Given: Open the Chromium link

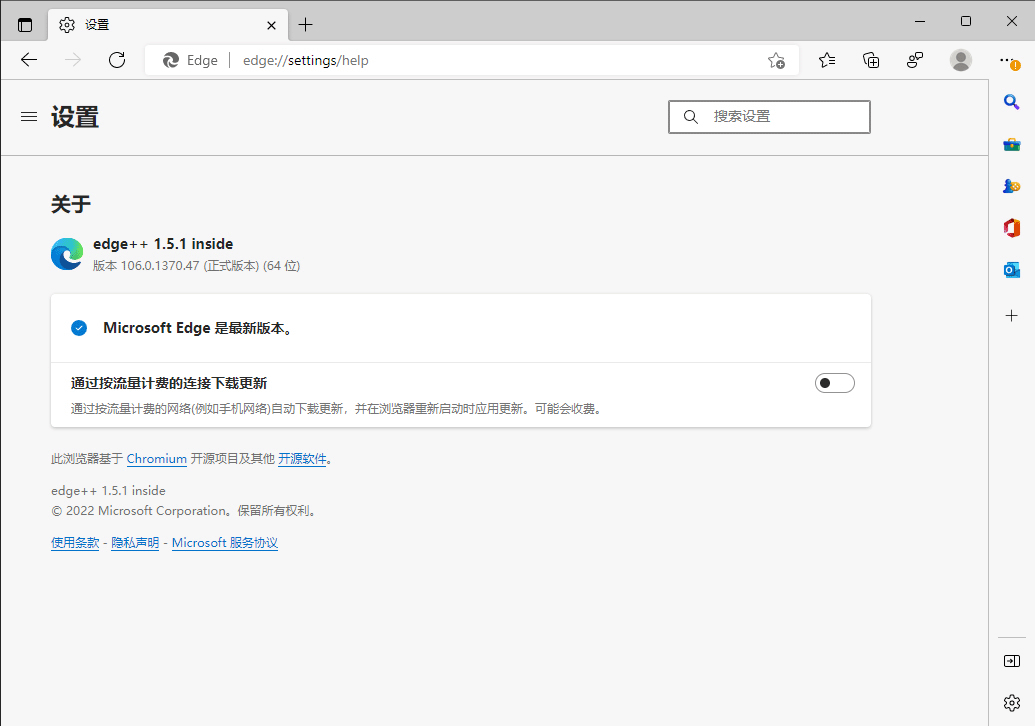Looking at the screenshot, I should (156, 459).
